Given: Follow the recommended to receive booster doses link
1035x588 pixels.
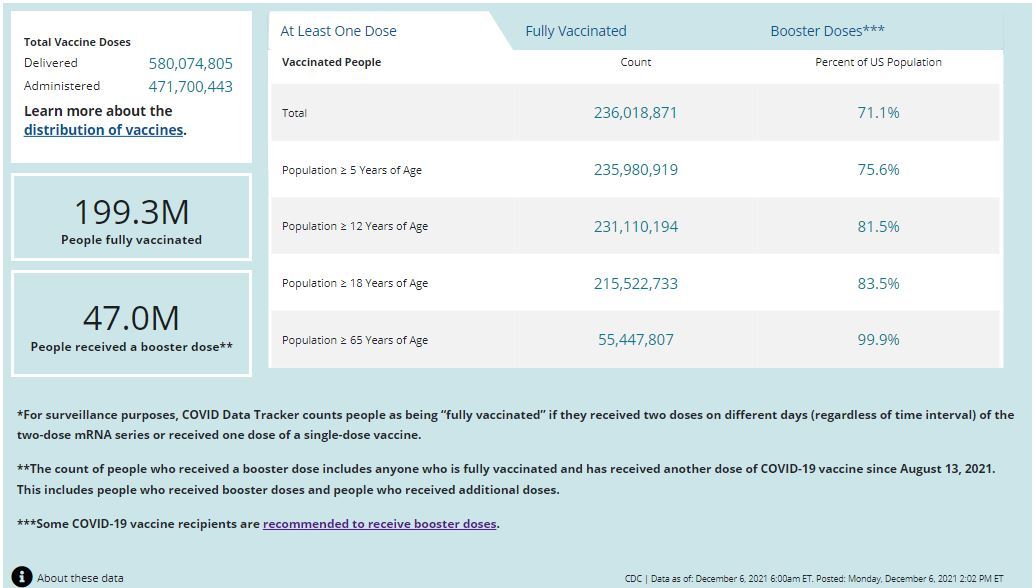Looking at the screenshot, I should coord(379,524).
